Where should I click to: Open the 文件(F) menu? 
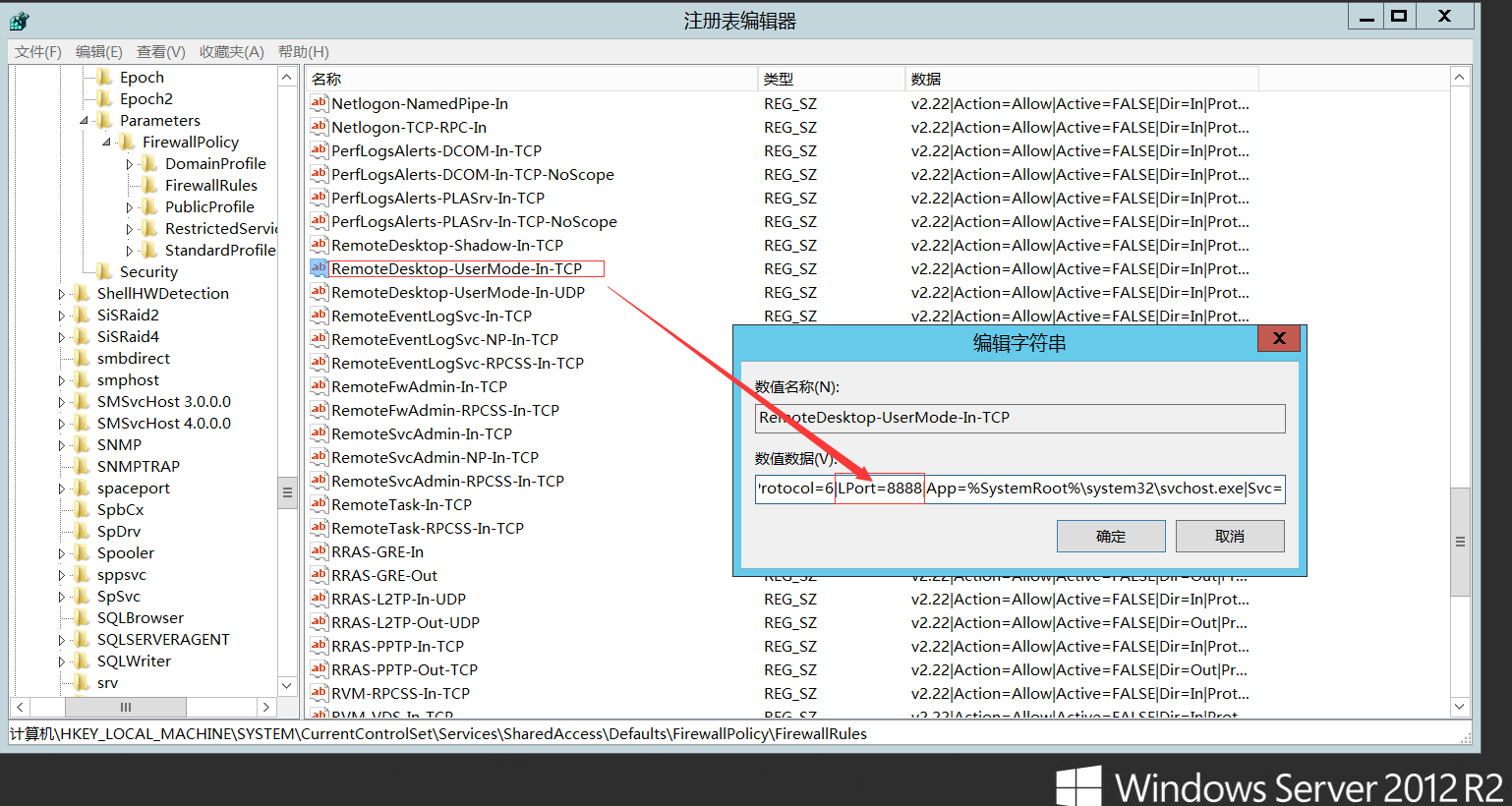pyautogui.click(x=38, y=51)
